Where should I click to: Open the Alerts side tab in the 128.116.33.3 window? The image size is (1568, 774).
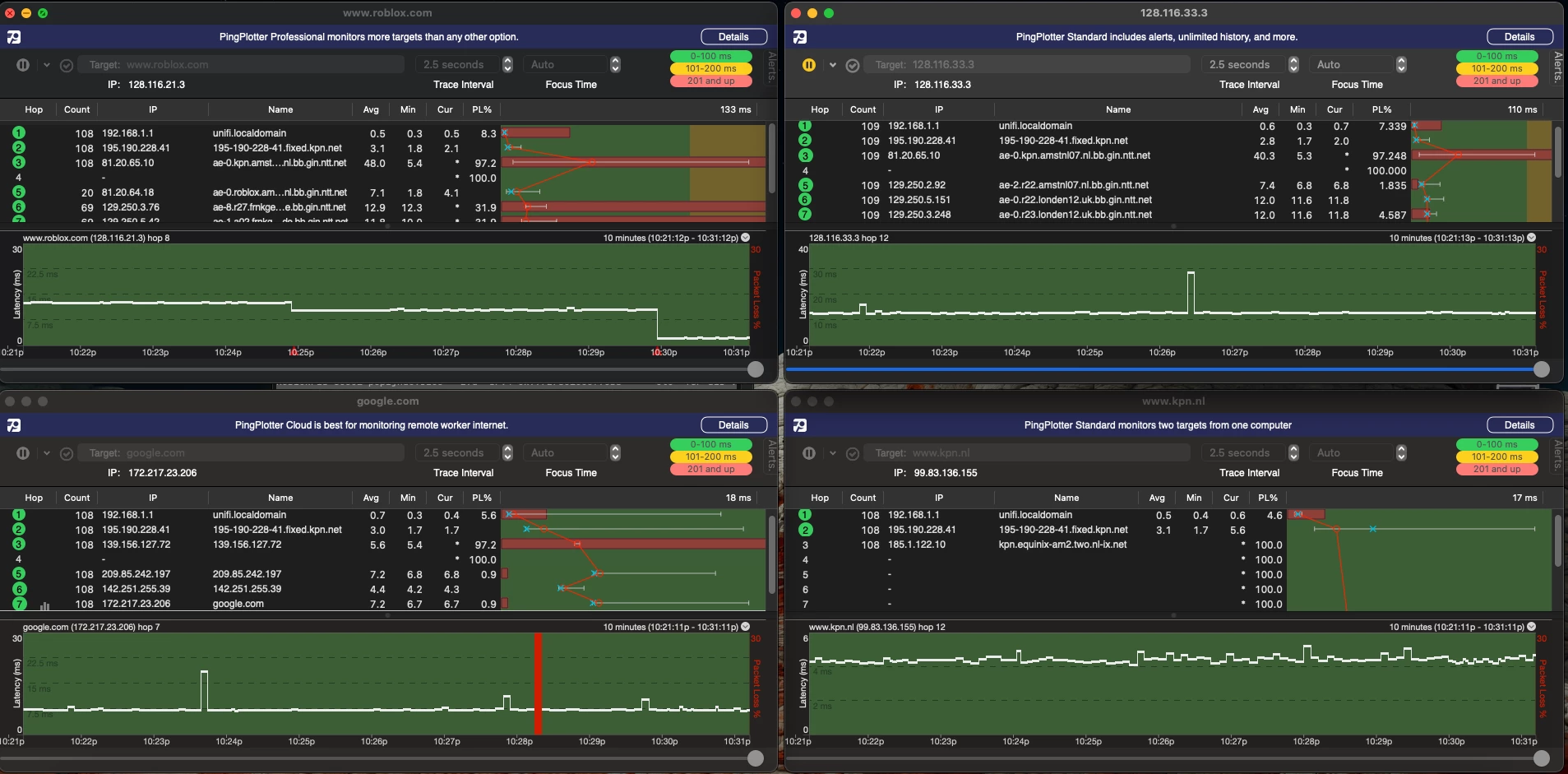[x=1557, y=67]
